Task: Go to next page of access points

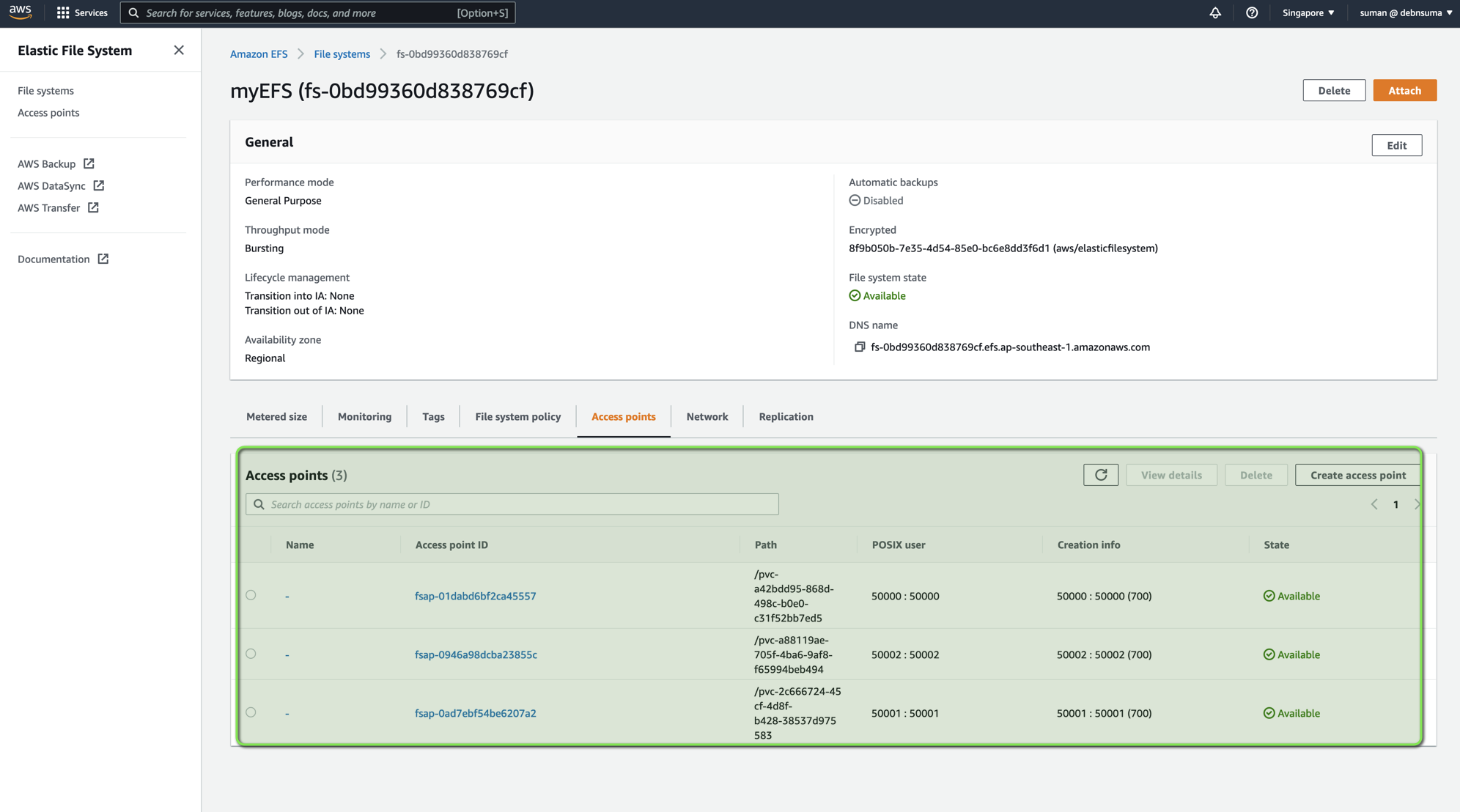Action: click(1417, 504)
